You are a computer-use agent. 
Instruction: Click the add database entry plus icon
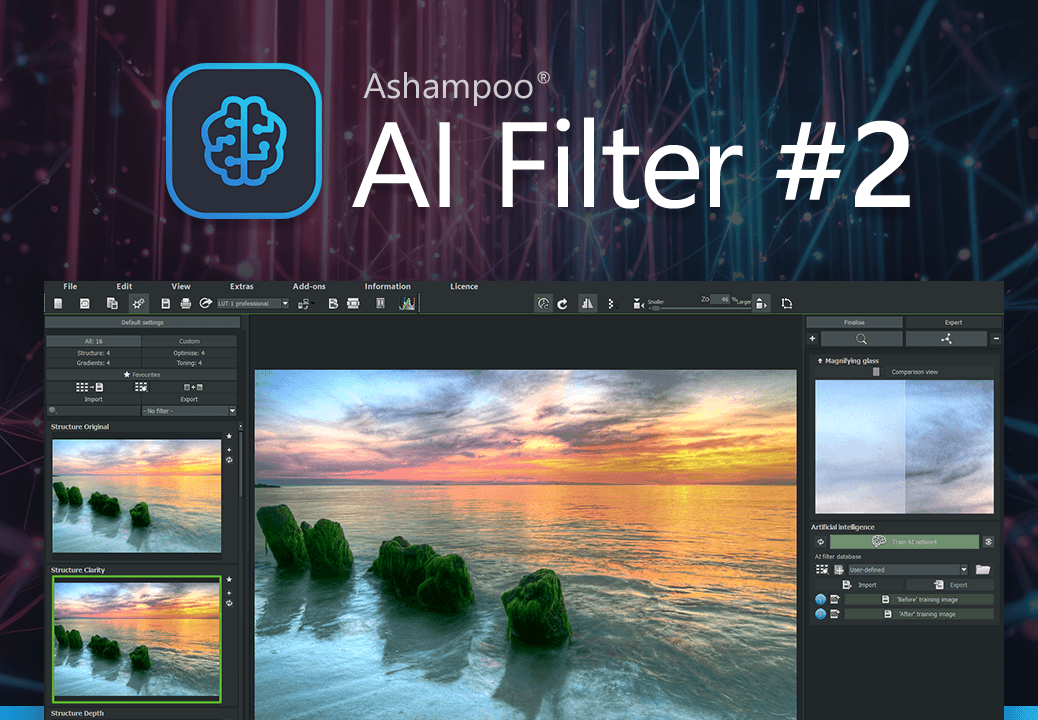pos(839,570)
